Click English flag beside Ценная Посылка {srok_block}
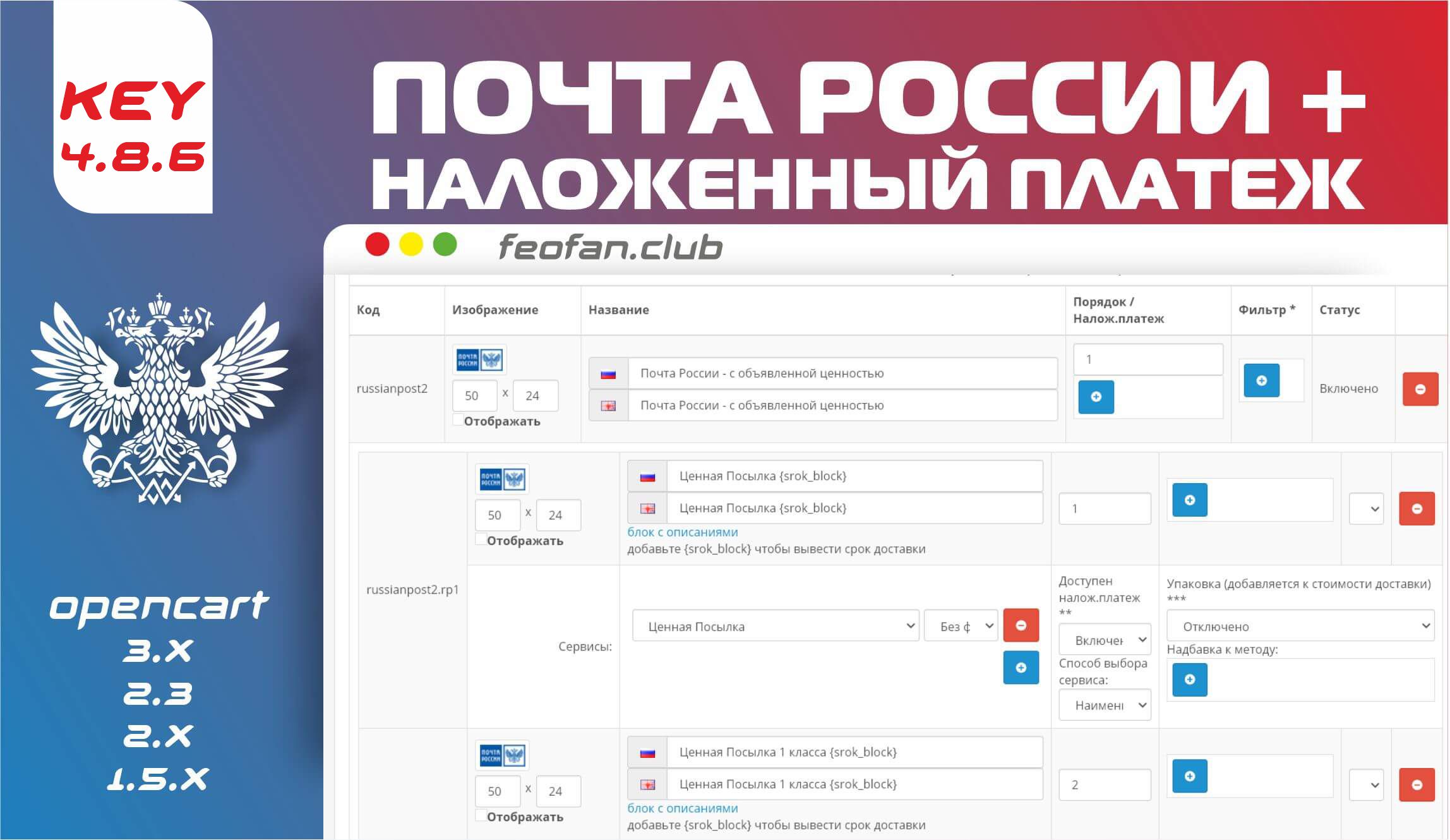 [647, 508]
